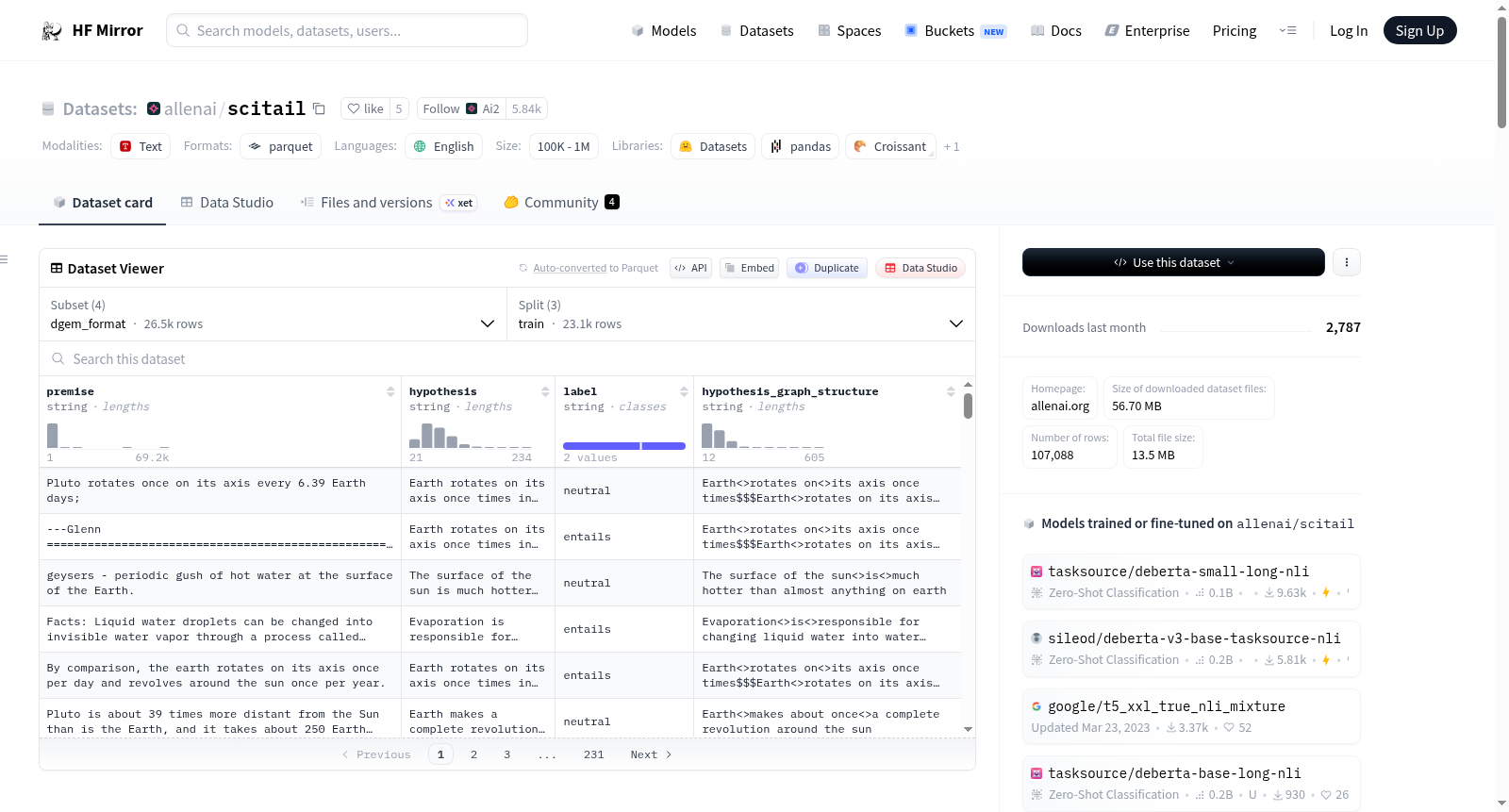Open Enterprise in the top navigation
Viewport: 1509px width, 812px height.
click(1147, 31)
